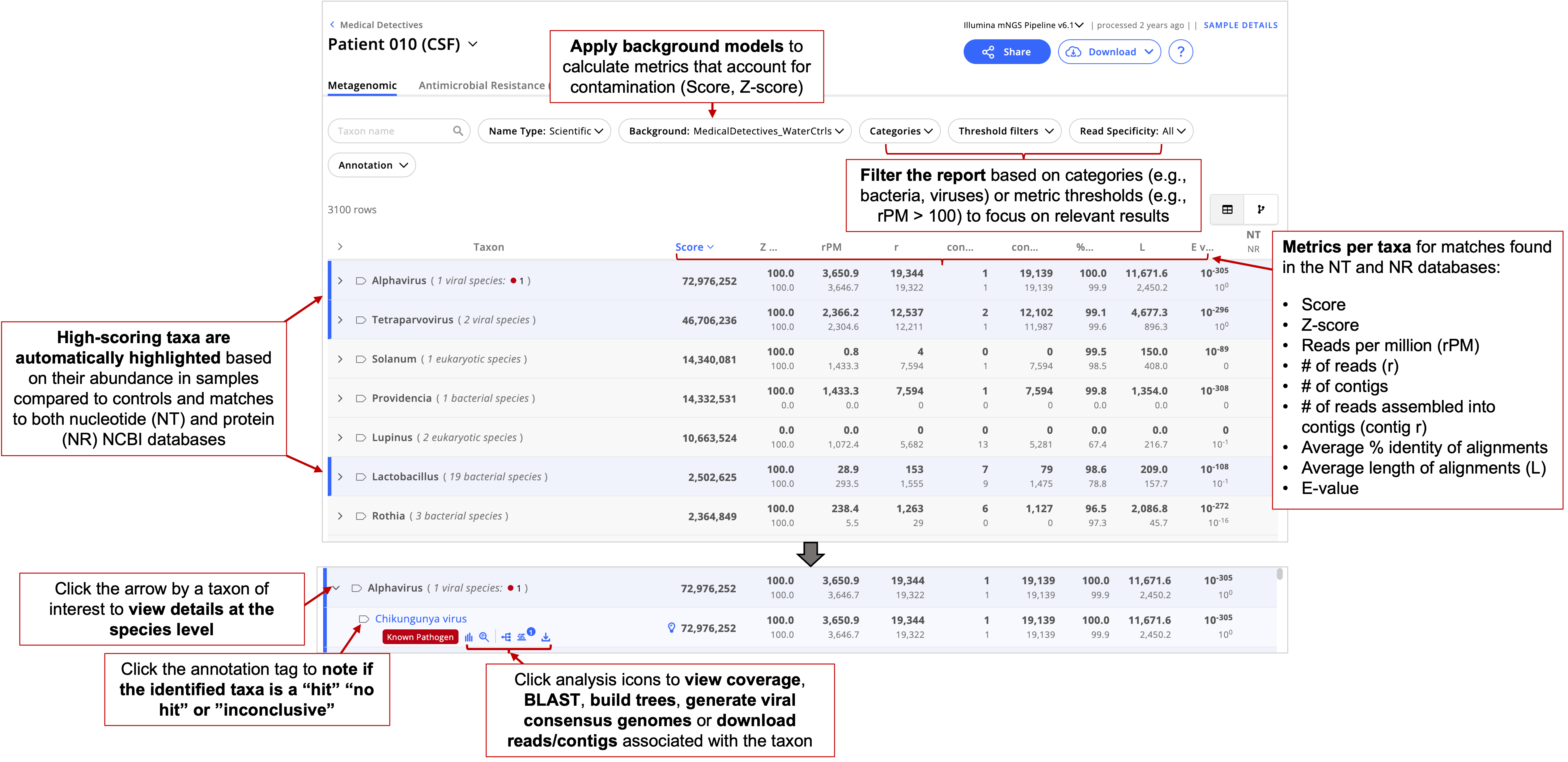Open the SAMPLE DETAILS link
This screenshot has height=762, width=1568.
click(1240, 25)
